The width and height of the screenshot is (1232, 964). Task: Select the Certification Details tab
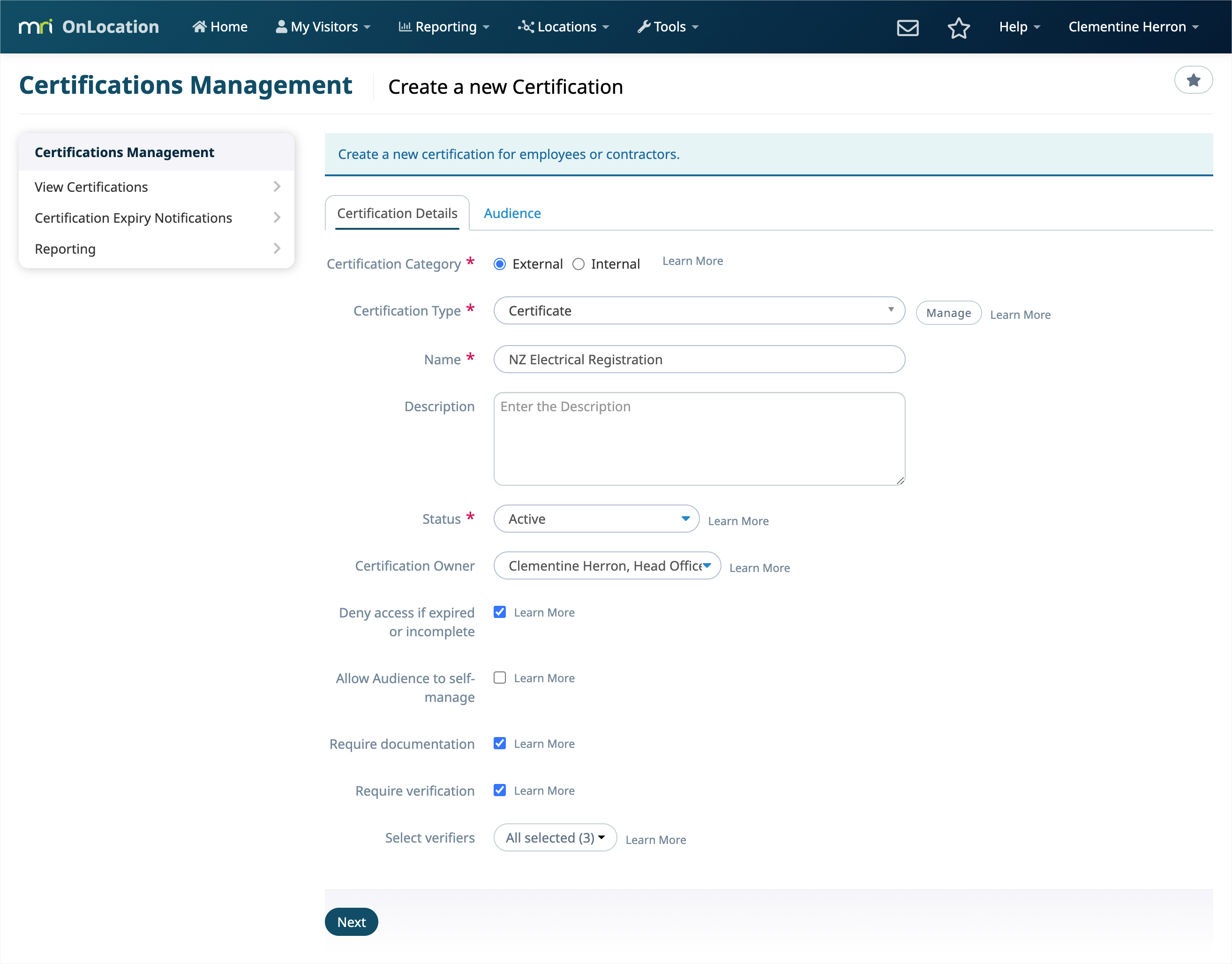pyautogui.click(x=397, y=213)
